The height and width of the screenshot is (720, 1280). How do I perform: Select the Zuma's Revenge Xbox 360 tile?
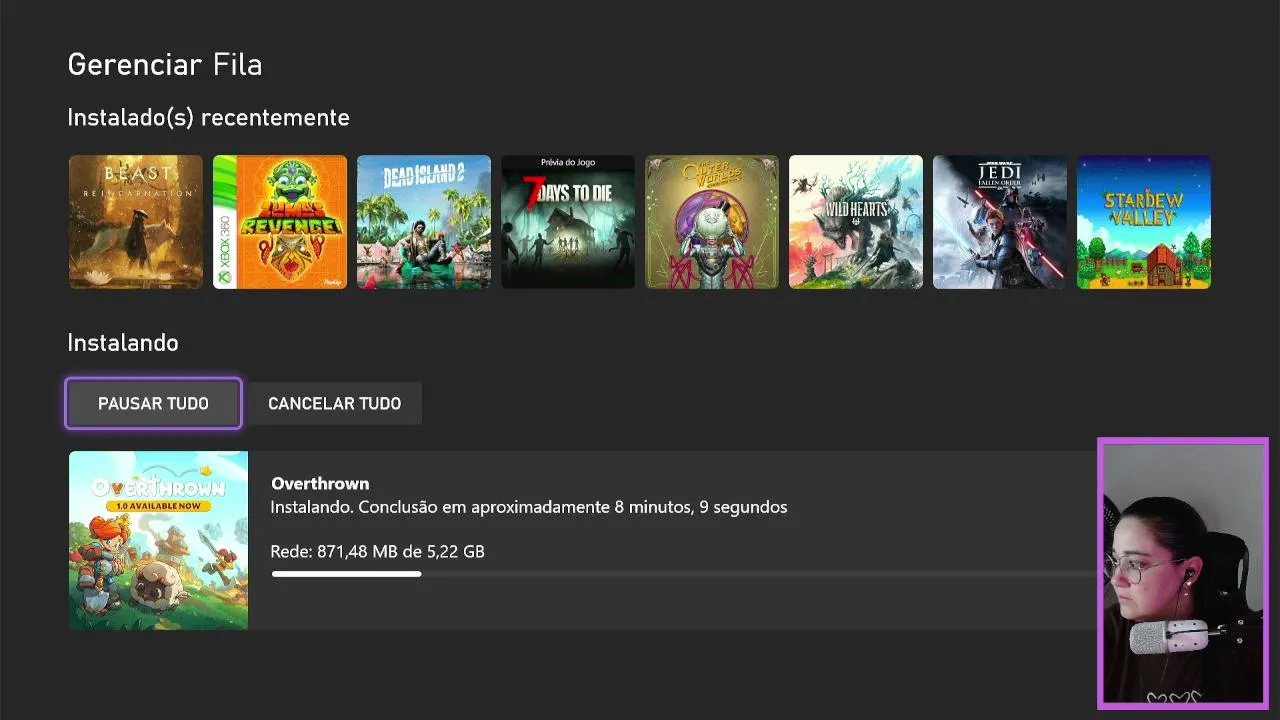280,222
